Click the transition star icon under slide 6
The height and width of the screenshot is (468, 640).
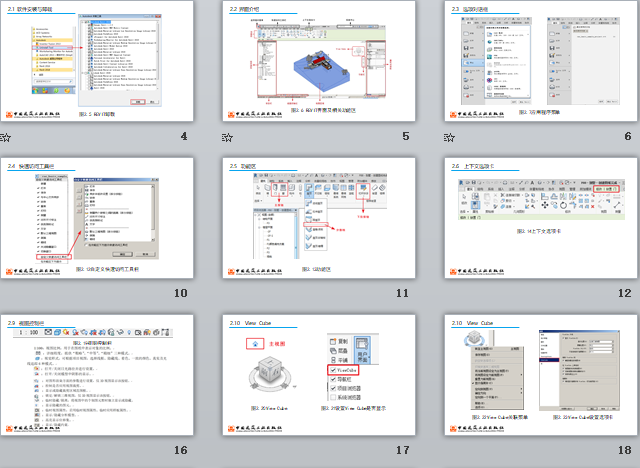450,137
